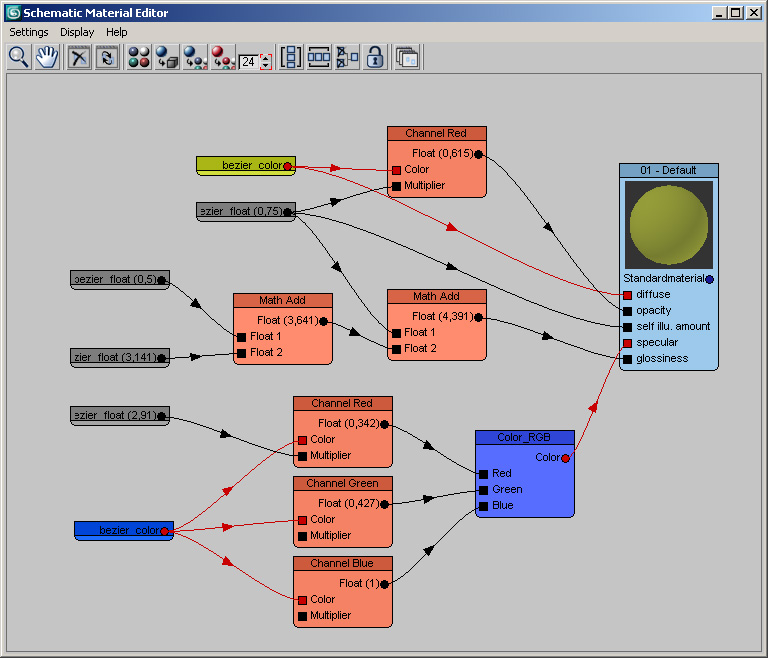
Task: Click the refresh view toolbar icon
Action: tap(107, 57)
